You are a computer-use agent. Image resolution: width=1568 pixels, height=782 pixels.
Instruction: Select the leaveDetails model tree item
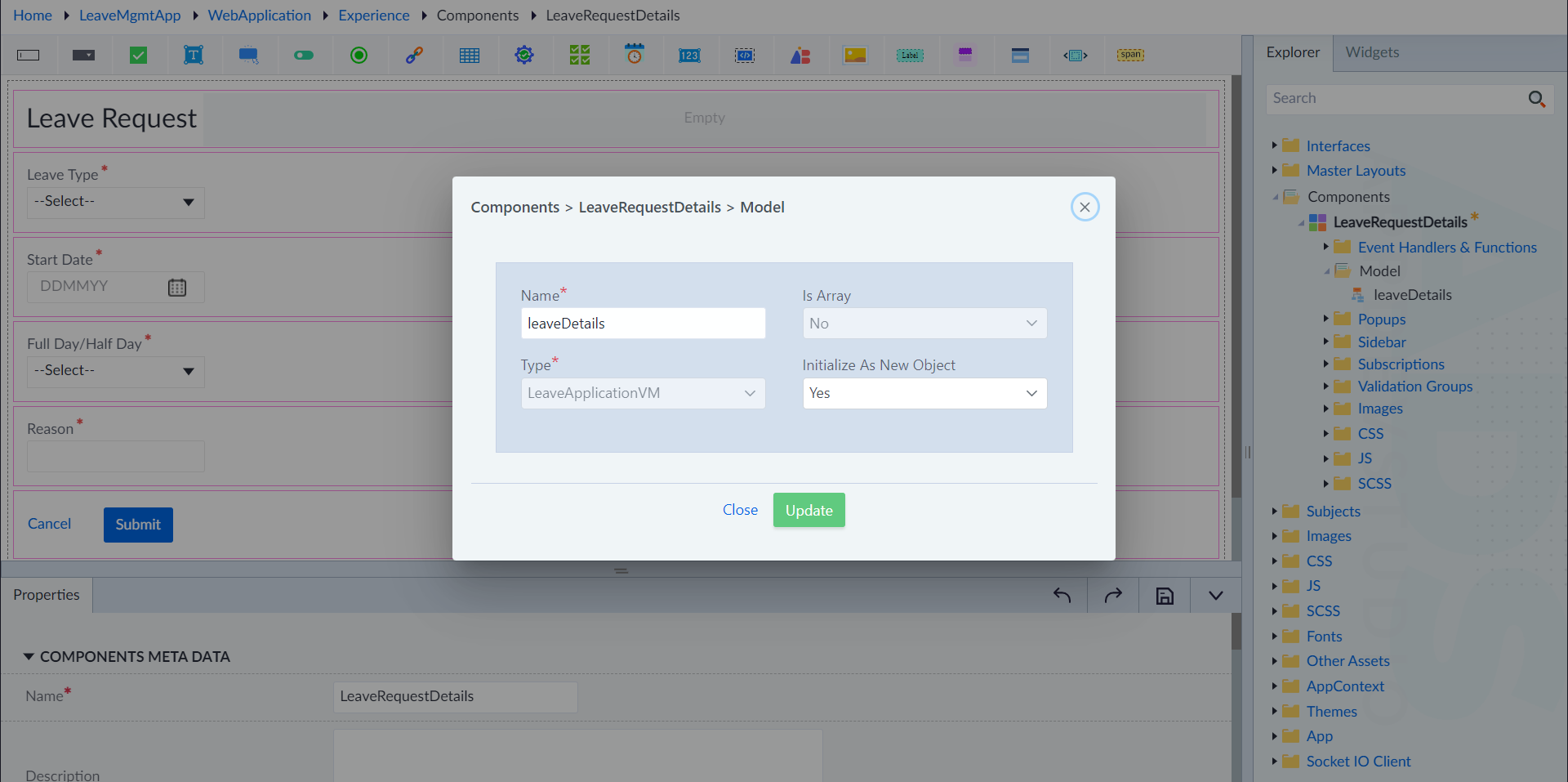1412,295
